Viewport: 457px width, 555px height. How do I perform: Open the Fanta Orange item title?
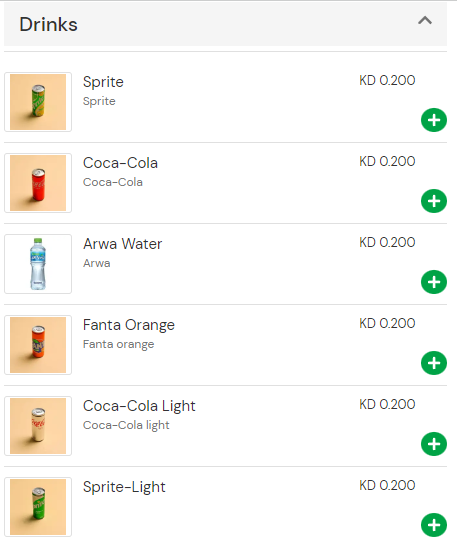[129, 325]
